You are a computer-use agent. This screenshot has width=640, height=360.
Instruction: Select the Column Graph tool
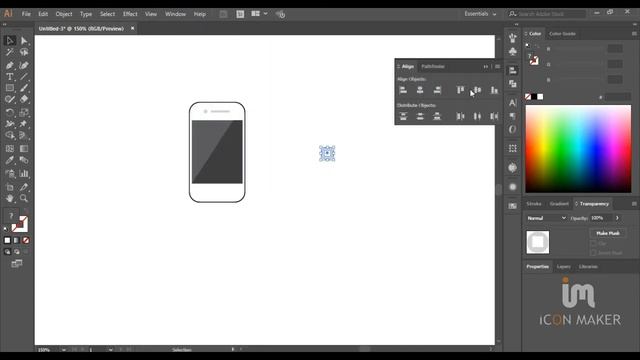click(x=24, y=174)
